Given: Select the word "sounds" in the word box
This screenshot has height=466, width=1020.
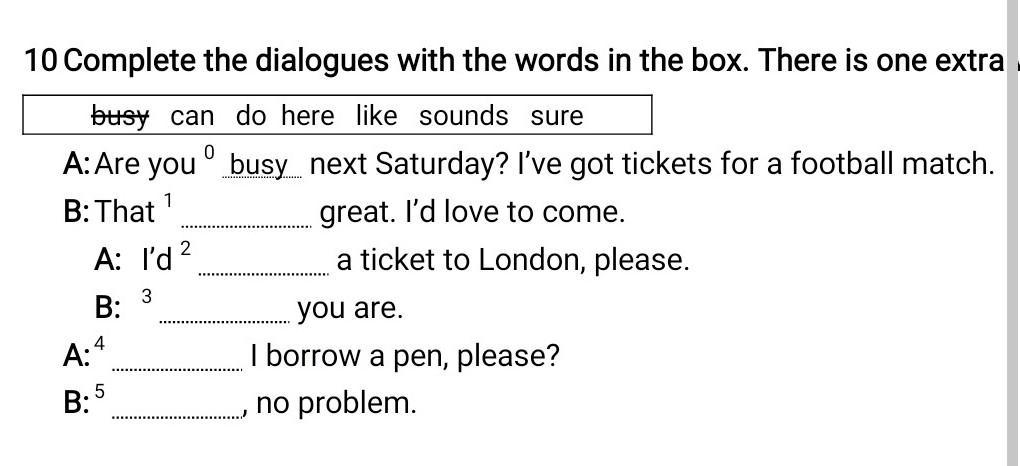Looking at the screenshot, I should tap(463, 116).
